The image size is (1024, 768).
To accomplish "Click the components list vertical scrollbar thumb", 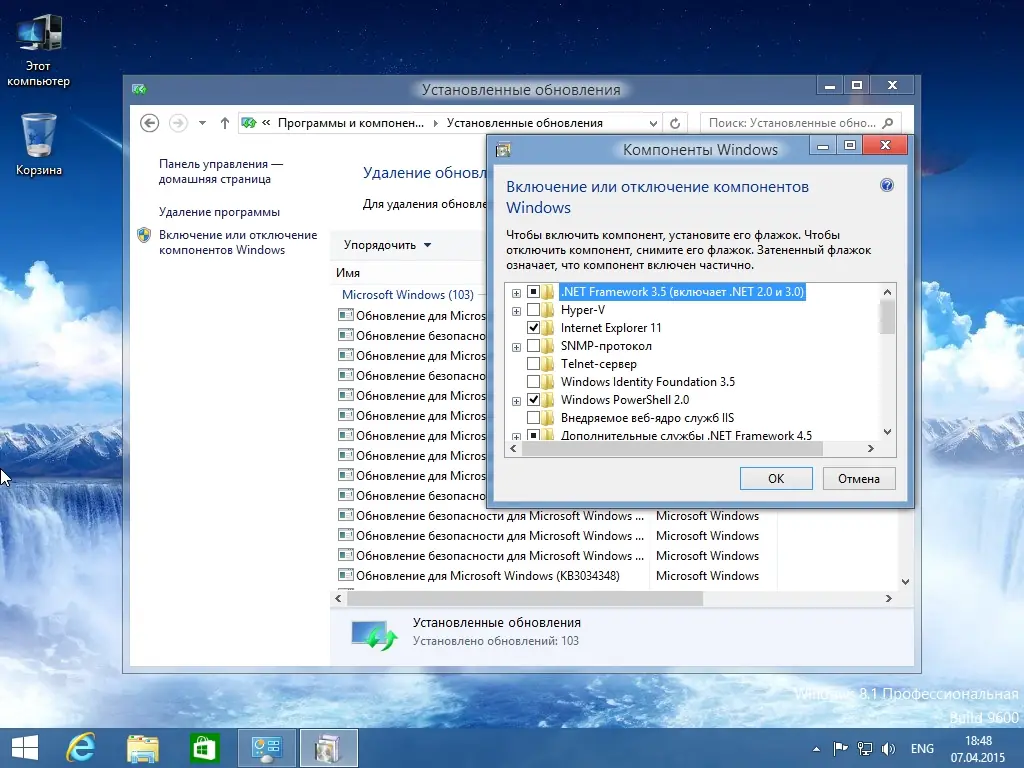I will (x=887, y=317).
